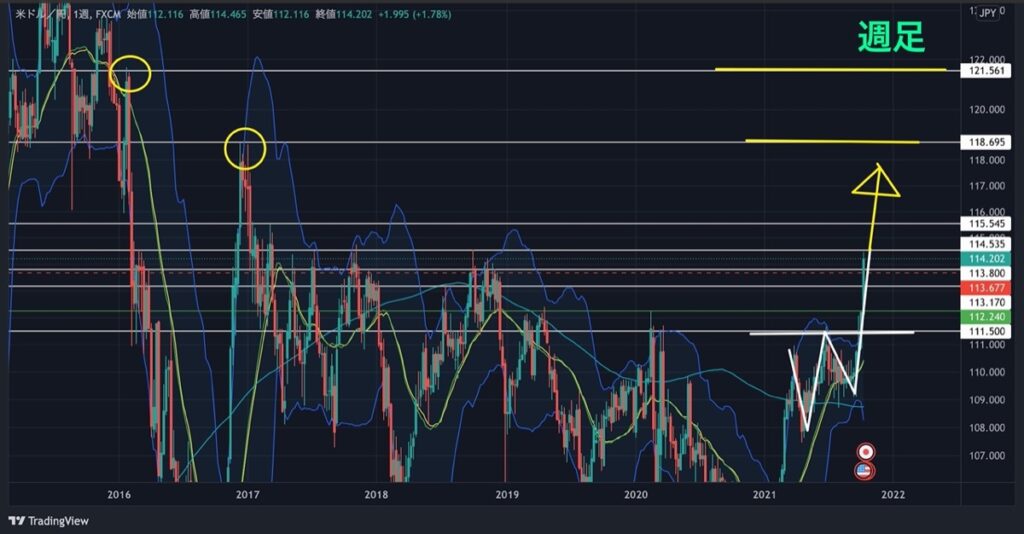Click the 107.000 price axis tick
The height and width of the screenshot is (534, 1024).
[x=987, y=456]
